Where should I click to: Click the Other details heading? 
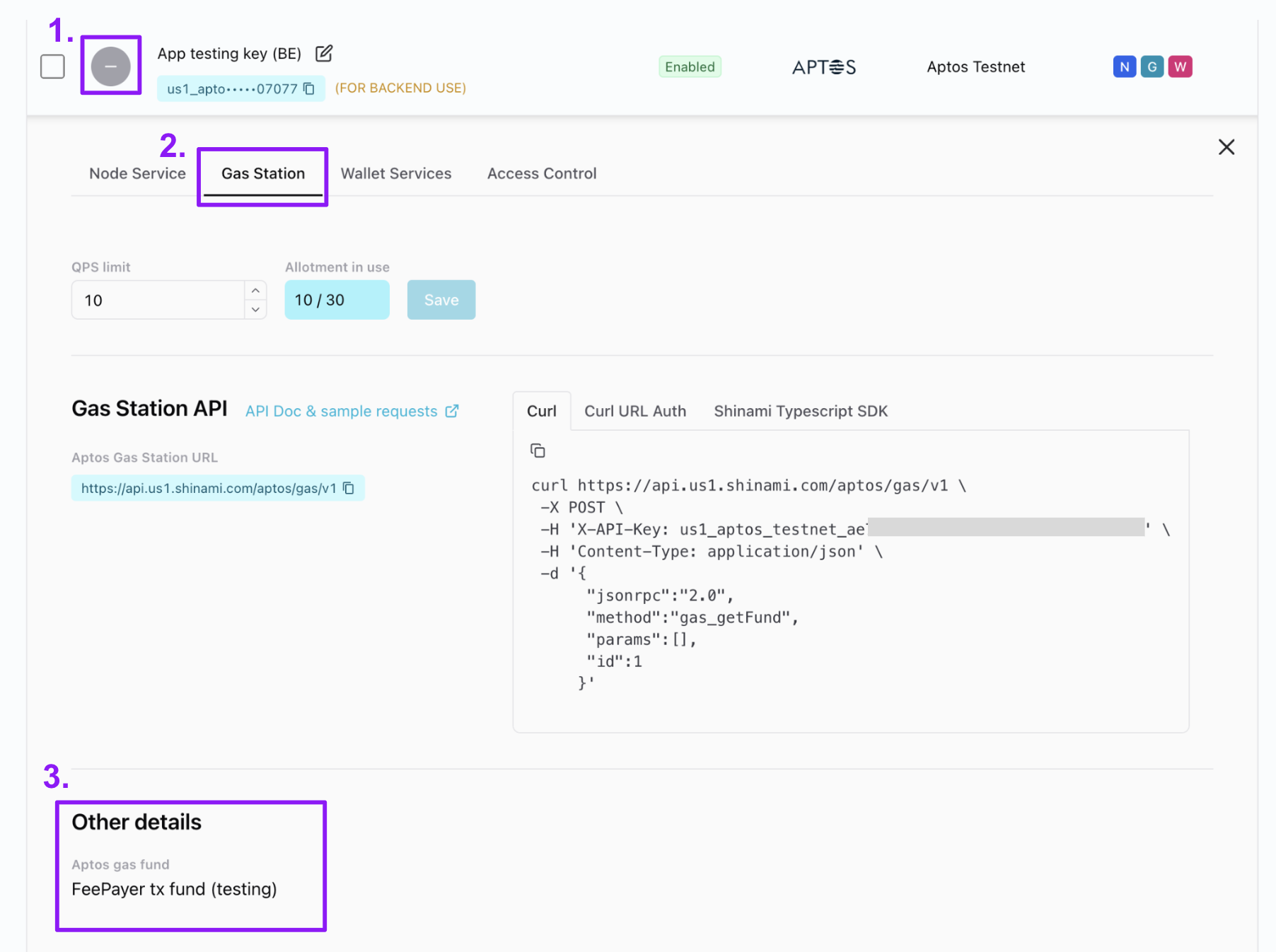coord(137,822)
